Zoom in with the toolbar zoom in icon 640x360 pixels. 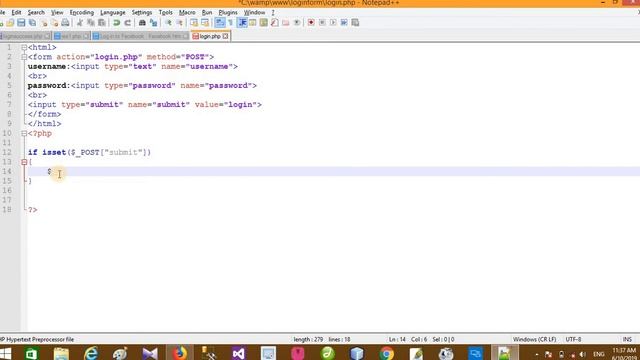pos(168,22)
